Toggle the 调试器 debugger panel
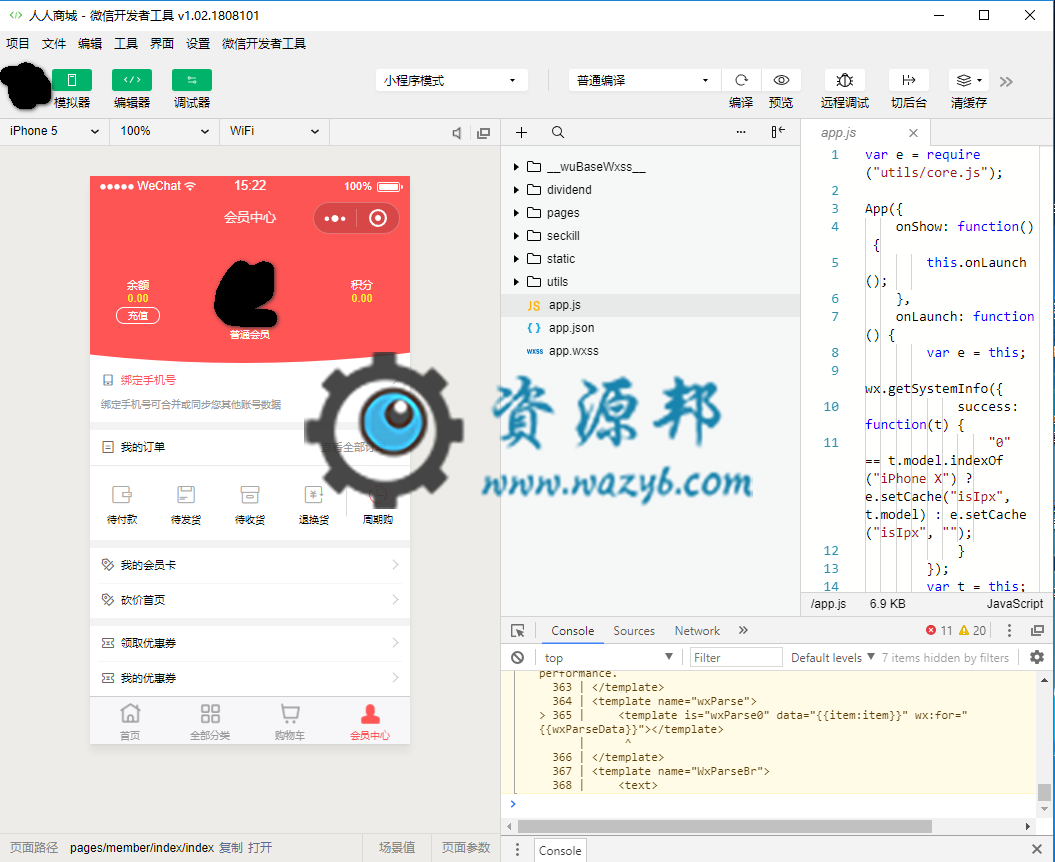Image resolution: width=1055 pixels, height=862 pixels. point(192,80)
